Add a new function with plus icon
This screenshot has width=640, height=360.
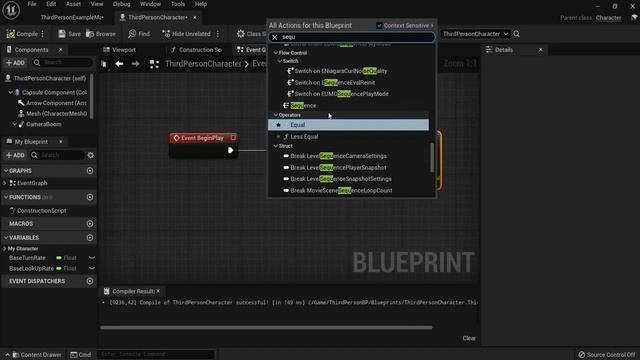(x=90, y=197)
